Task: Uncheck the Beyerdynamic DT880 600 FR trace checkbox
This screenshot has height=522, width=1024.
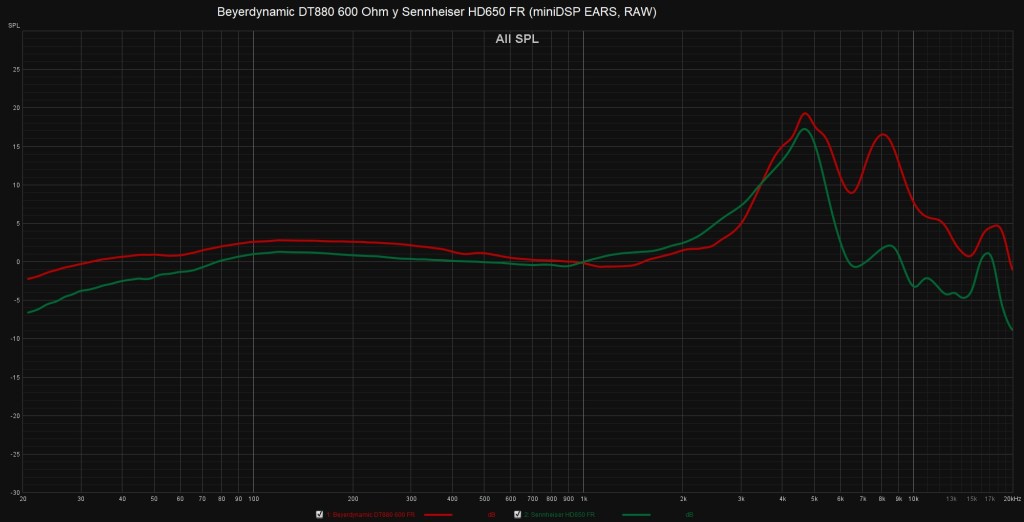Action: coord(320,514)
